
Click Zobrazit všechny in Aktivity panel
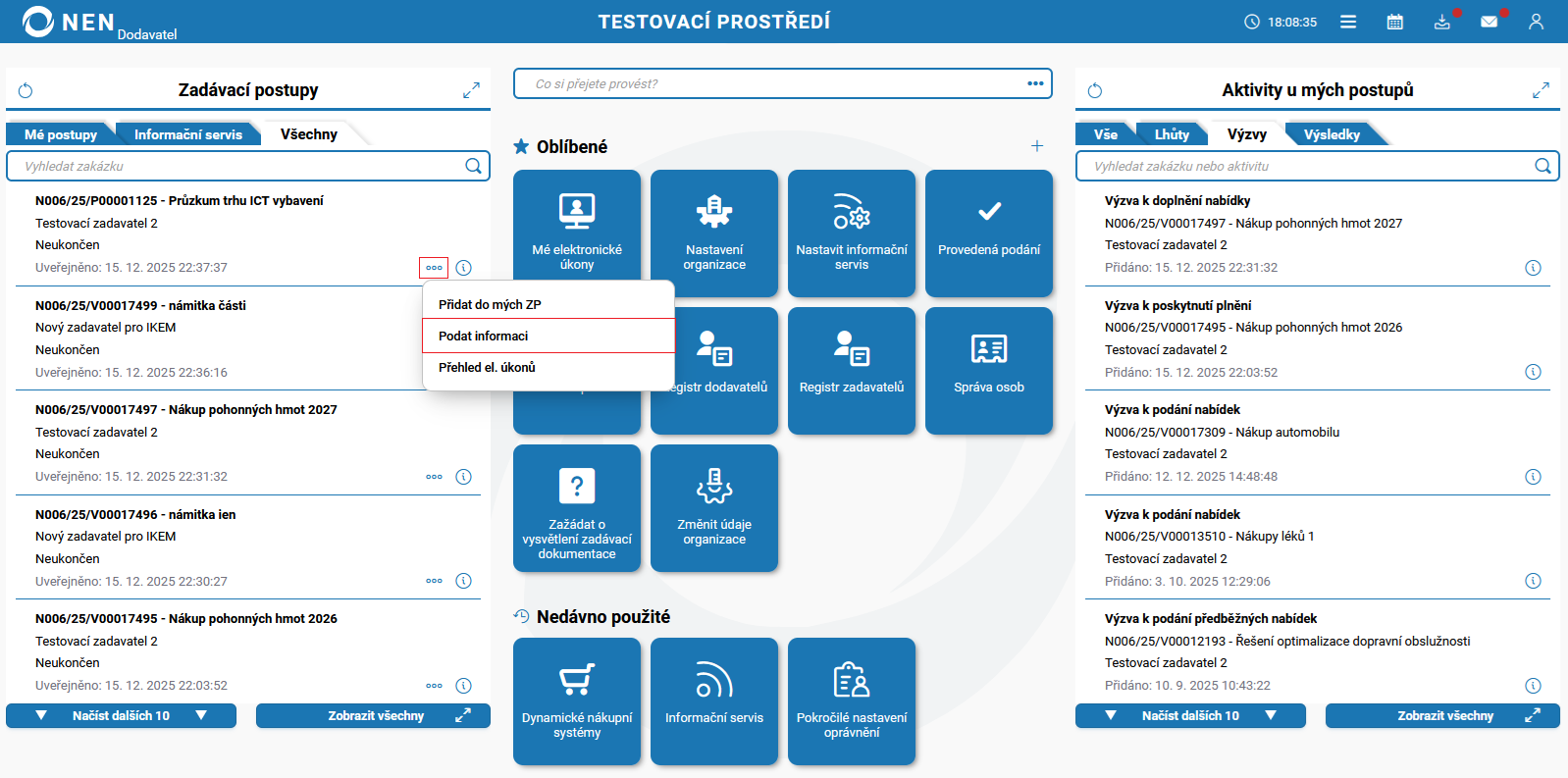pyautogui.click(x=1442, y=715)
